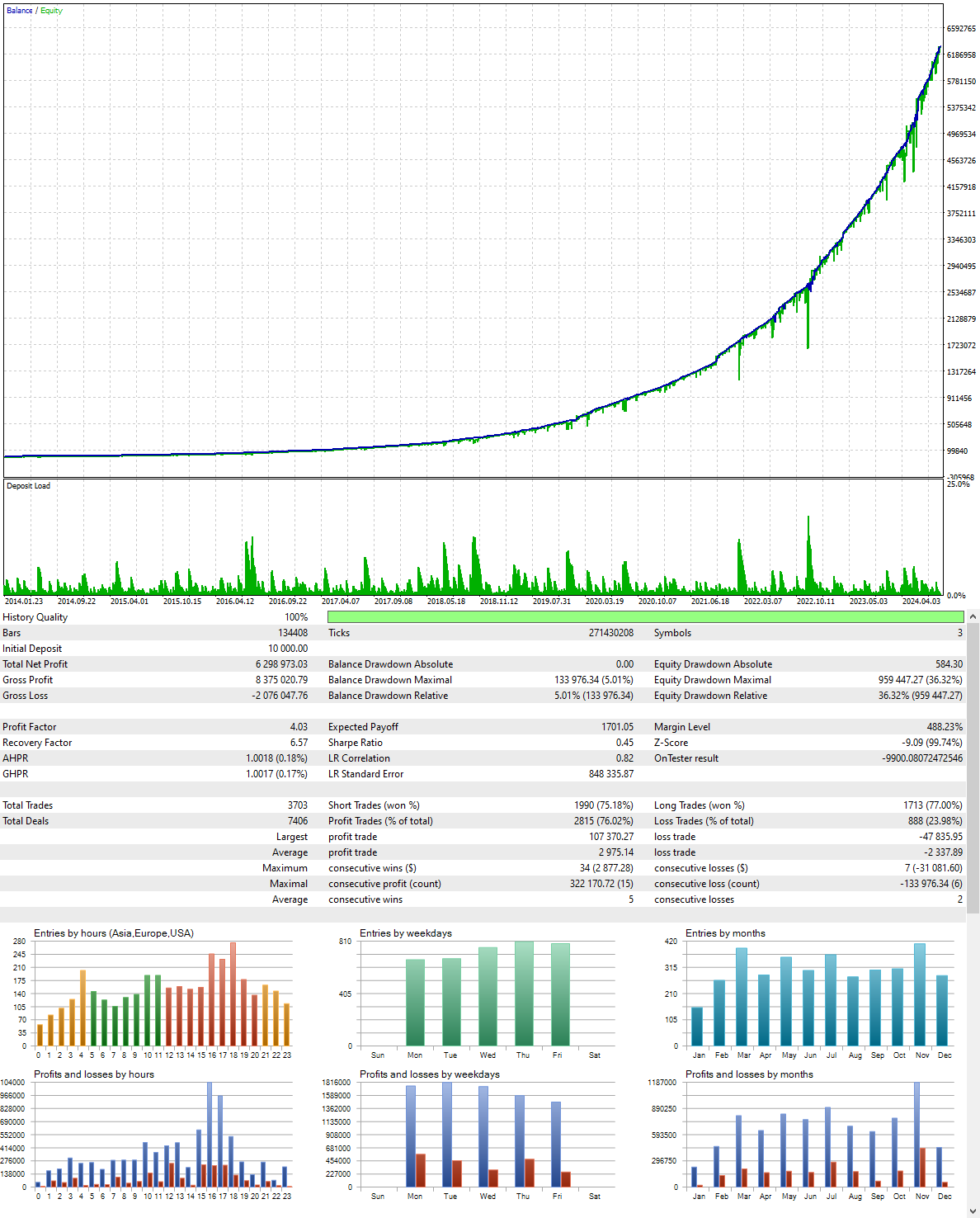Select the Initial Deposit value 10 000.00
Viewport: 980px width, 1218px height.
(288, 649)
